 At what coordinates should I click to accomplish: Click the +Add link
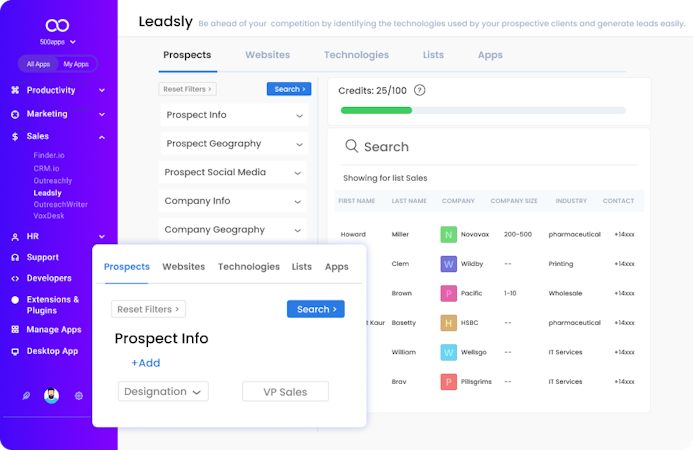145,363
